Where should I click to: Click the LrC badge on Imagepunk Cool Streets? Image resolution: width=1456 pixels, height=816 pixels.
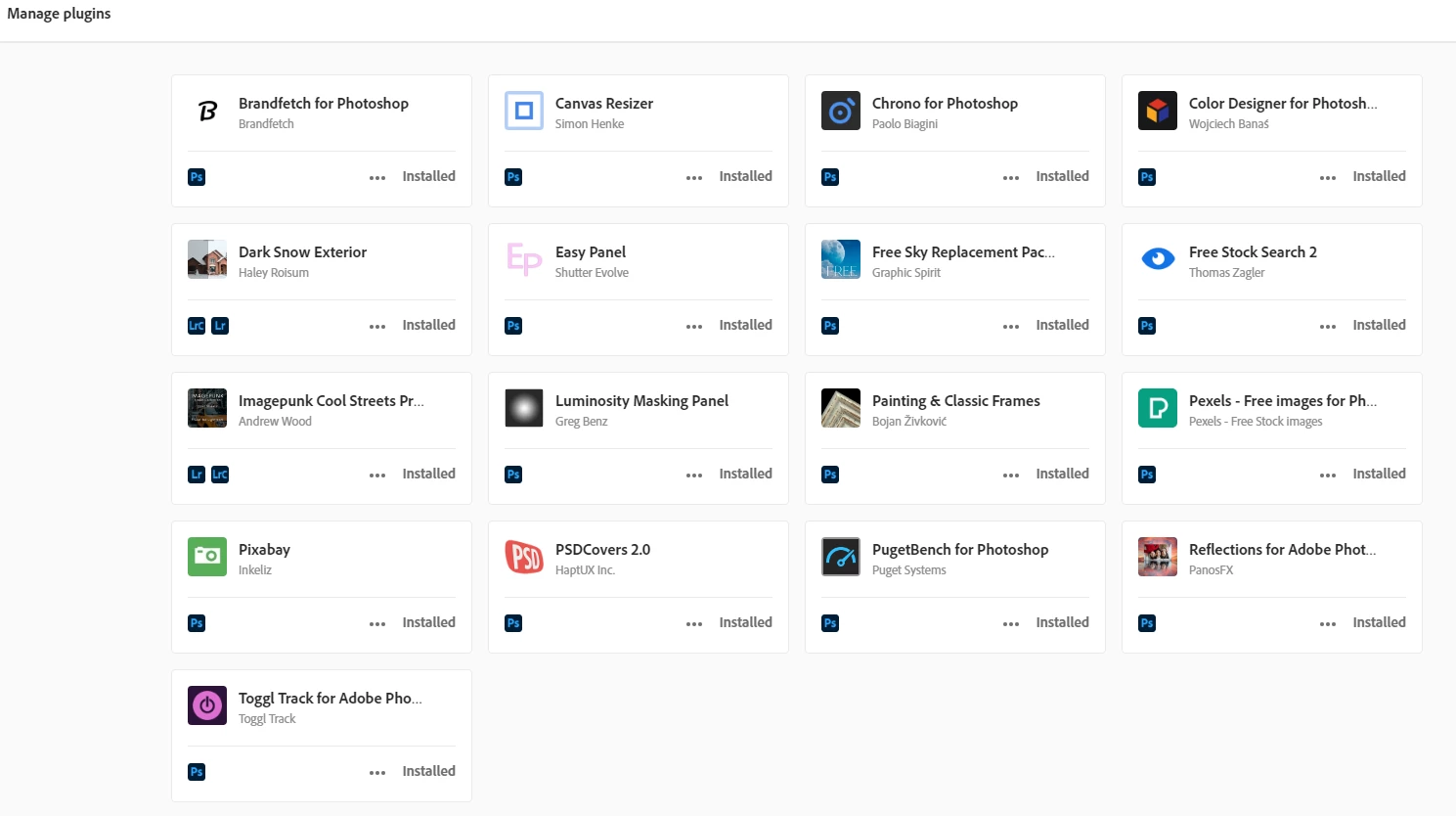pyautogui.click(x=220, y=475)
